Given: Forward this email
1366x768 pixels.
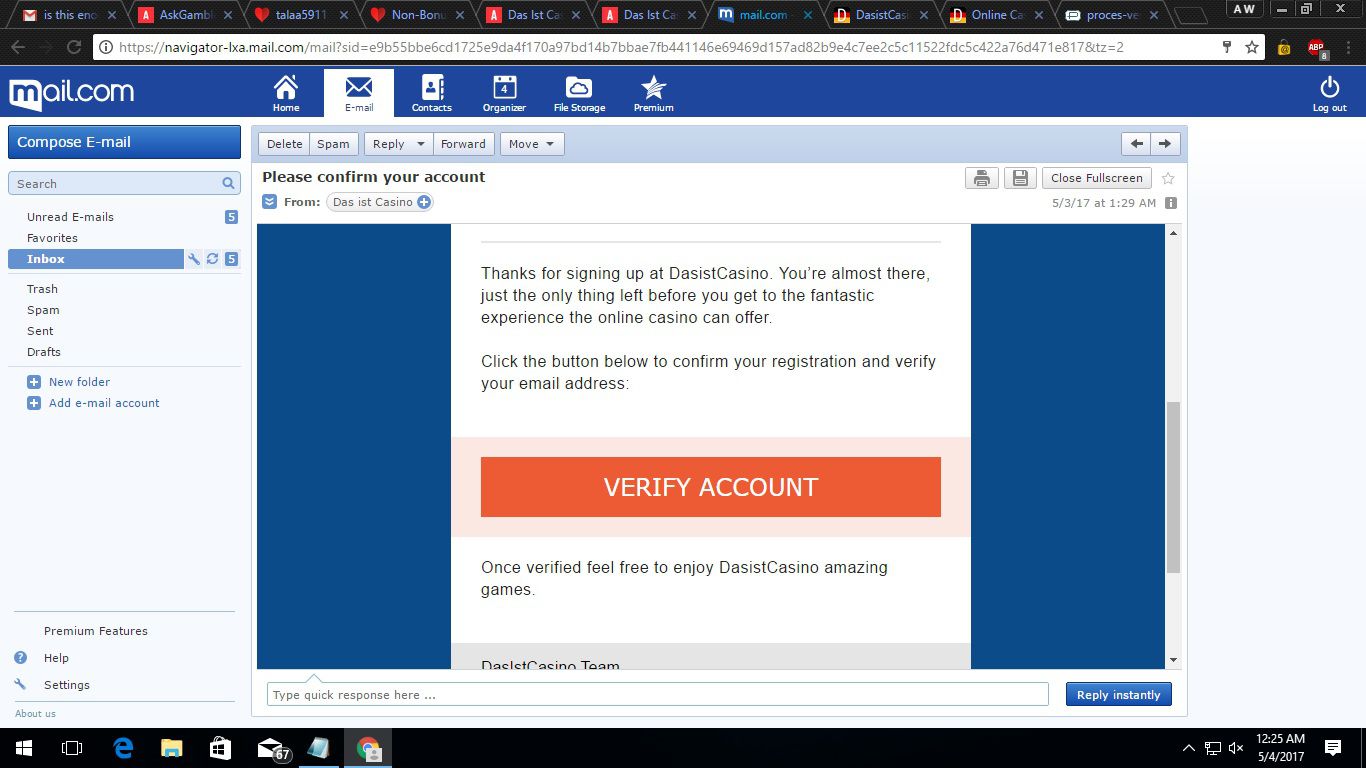Looking at the screenshot, I should pyautogui.click(x=463, y=144).
